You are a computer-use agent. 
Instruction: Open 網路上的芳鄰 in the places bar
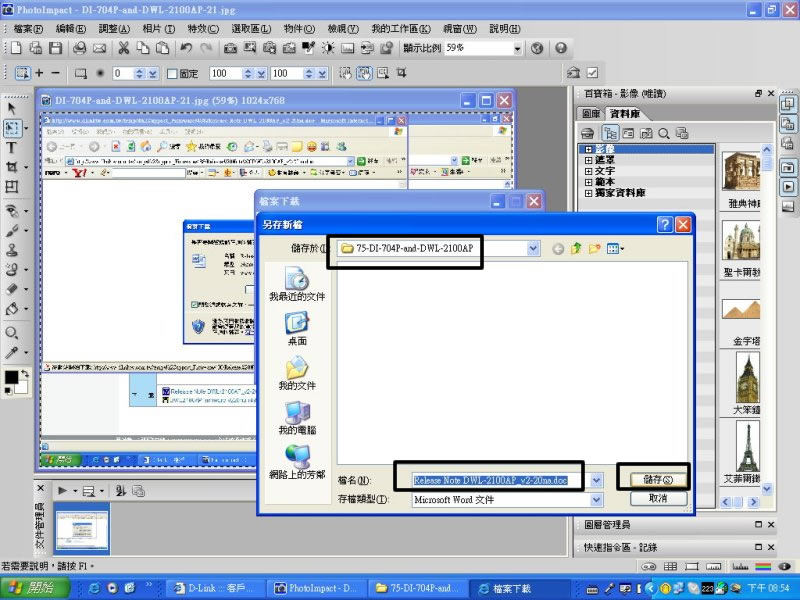tap(297, 463)
